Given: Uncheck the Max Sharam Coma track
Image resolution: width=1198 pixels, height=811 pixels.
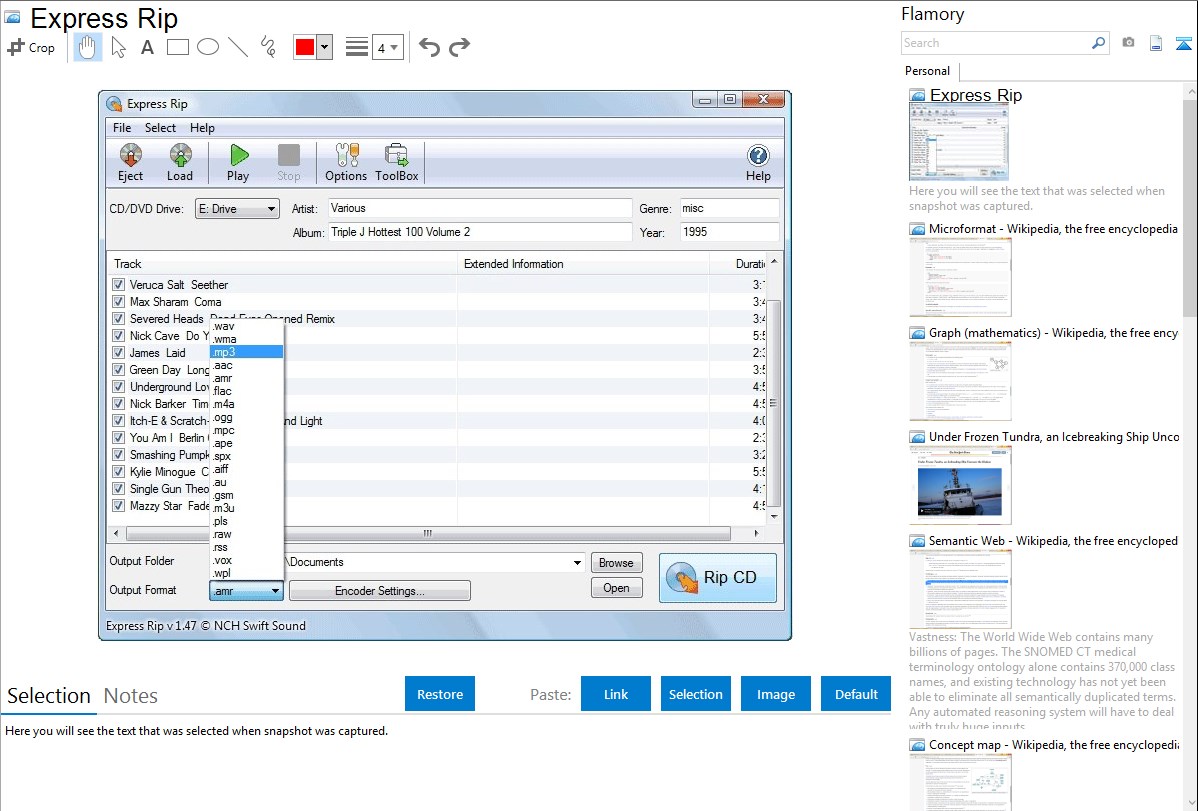Looking at the screenshot, I should pos(118,302).
